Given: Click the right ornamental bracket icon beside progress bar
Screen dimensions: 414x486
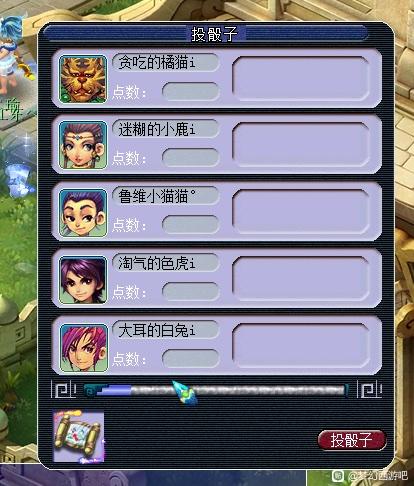Looking at the screenshot, I should [369, 389].
